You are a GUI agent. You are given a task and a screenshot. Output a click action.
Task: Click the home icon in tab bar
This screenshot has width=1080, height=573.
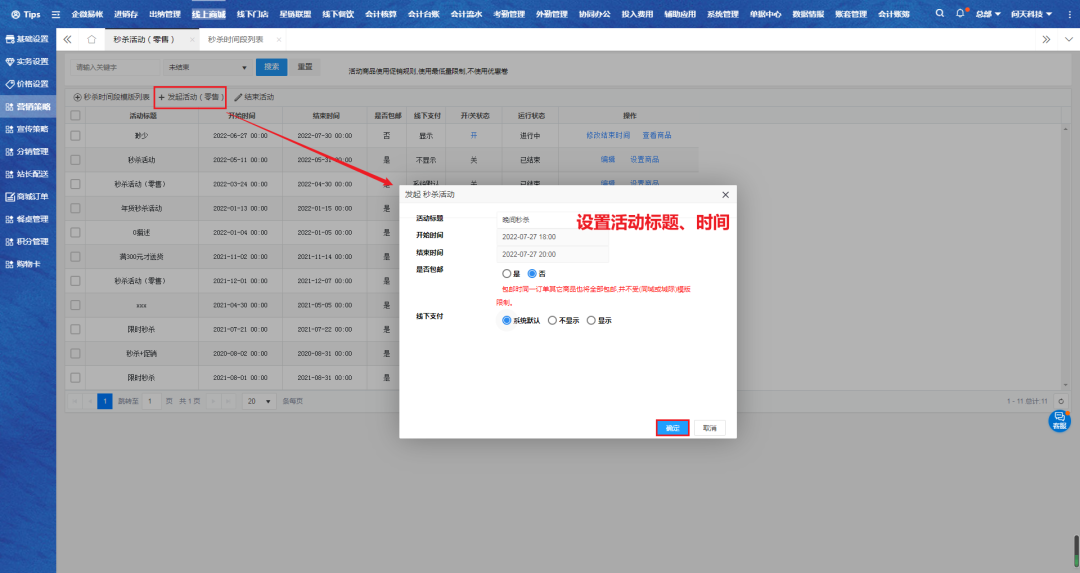pyautogui.click(x=92, y=39)
